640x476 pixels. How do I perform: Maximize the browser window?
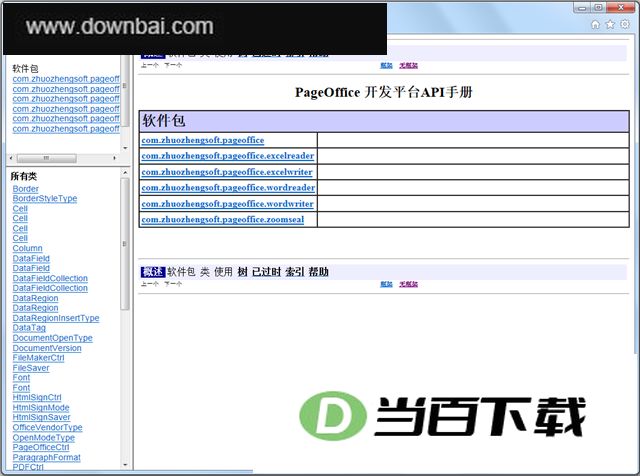tap(598, 7)
